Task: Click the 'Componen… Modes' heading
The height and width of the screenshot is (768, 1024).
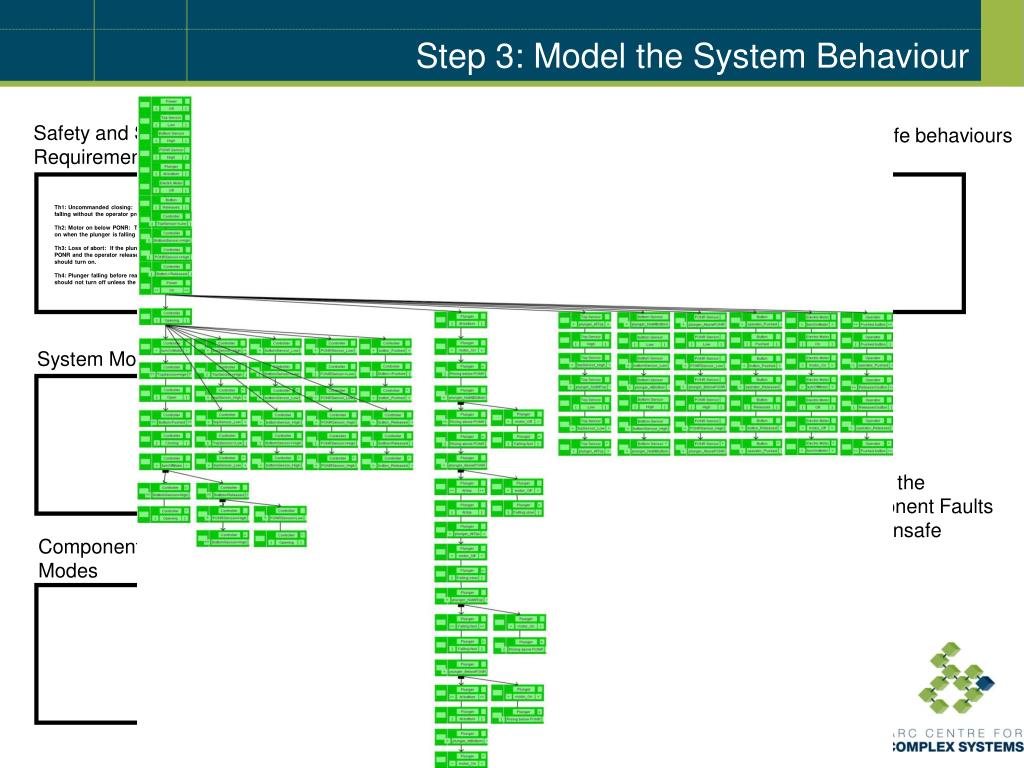Action: [x=87, y=558]
